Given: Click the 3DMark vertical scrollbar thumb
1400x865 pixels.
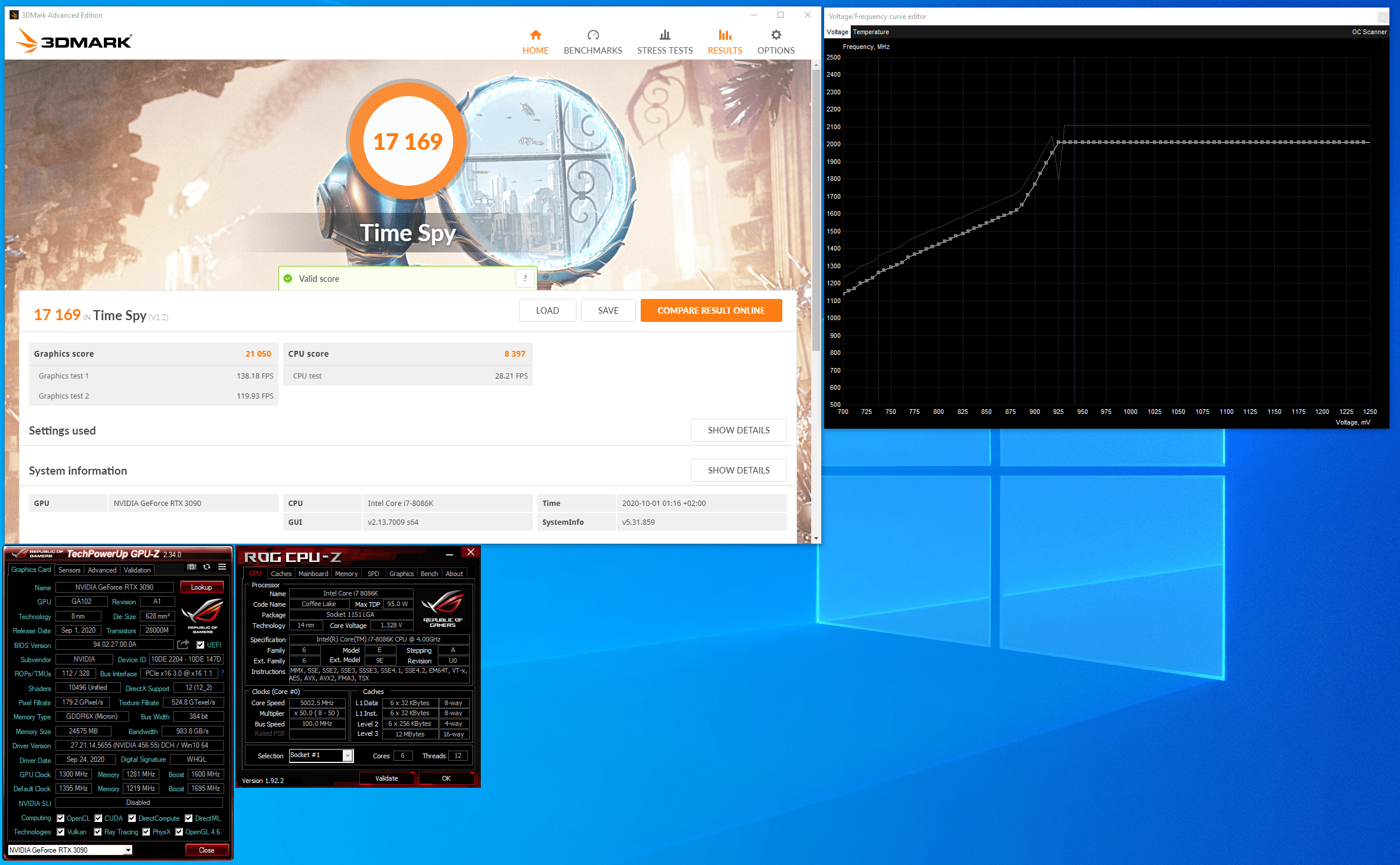Looking at the screenshot, I should point(816,209).
